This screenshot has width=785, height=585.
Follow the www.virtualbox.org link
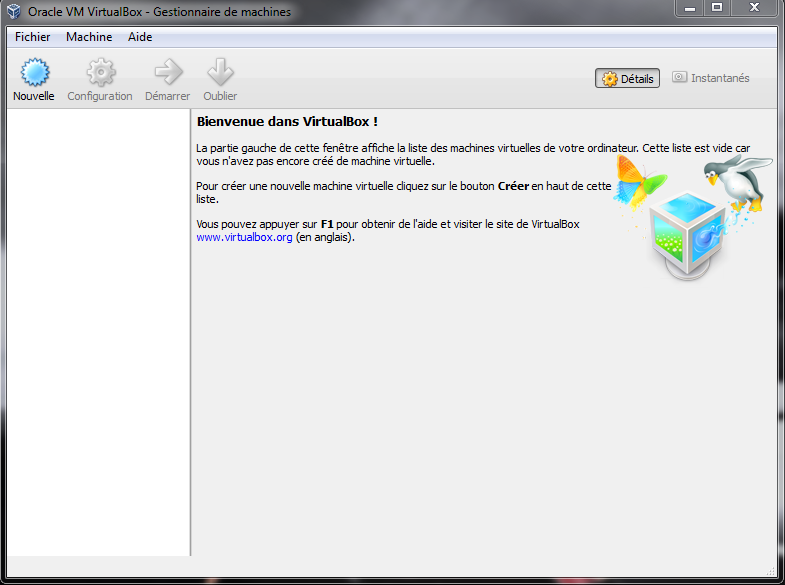coord(244,237)
